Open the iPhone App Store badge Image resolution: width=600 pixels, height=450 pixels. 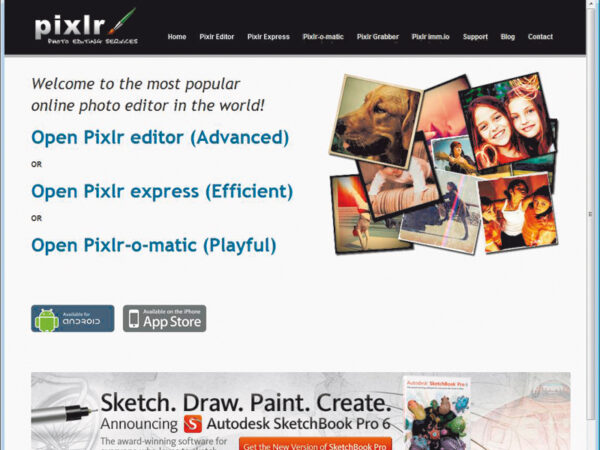pos(165,318)
